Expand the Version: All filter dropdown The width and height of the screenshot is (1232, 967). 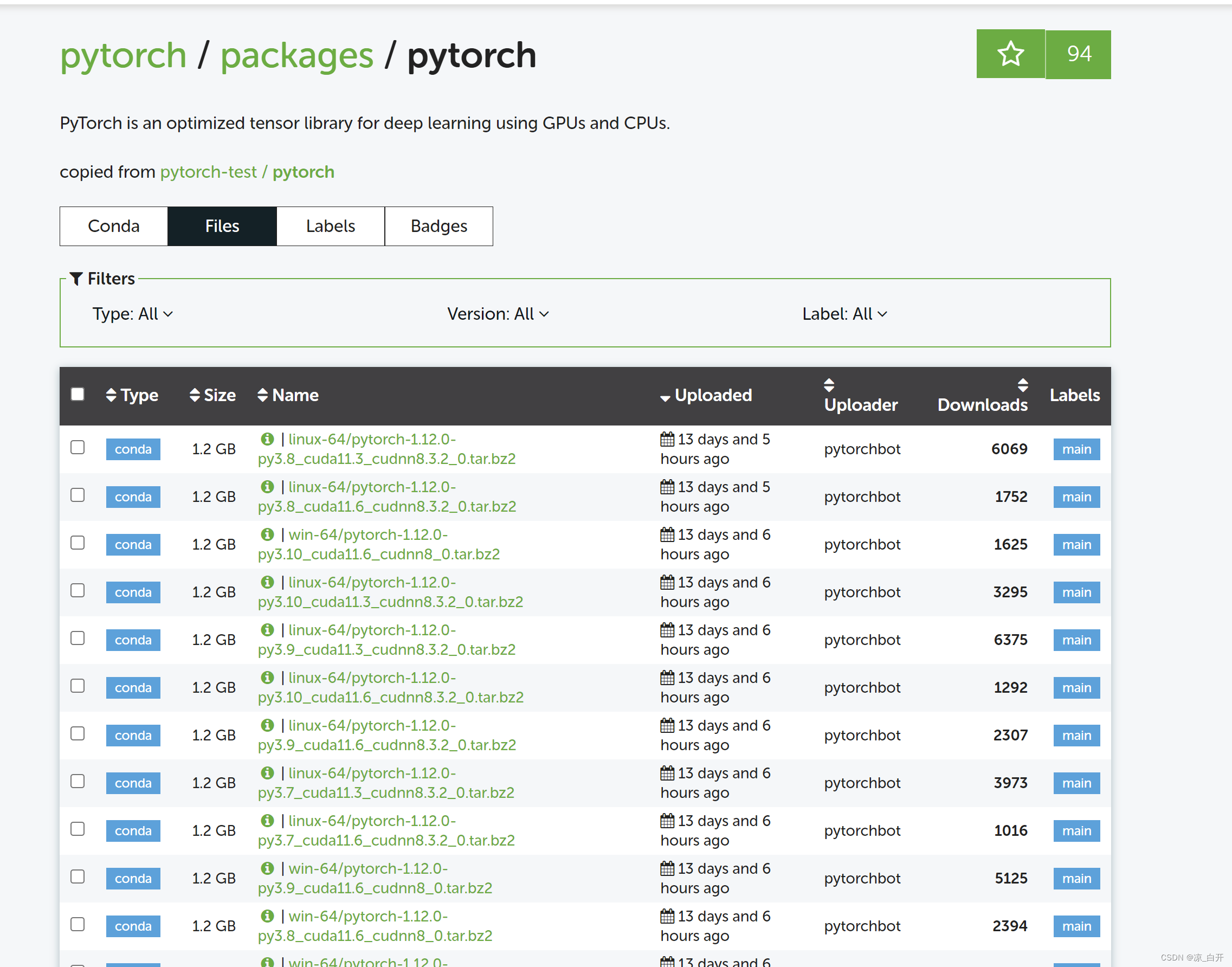498,314
